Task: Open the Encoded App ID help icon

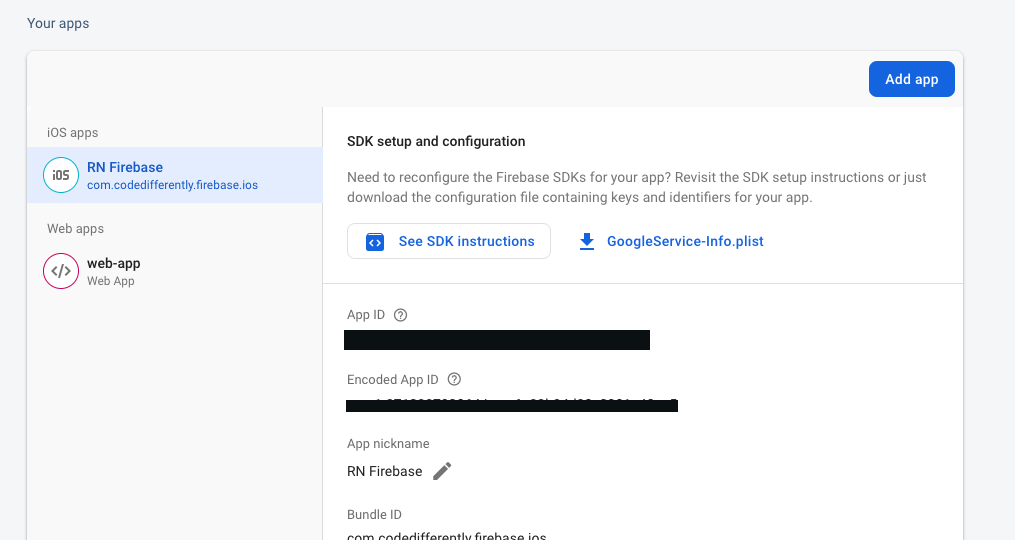Action: pyautogui.click(x=454, y=379)
